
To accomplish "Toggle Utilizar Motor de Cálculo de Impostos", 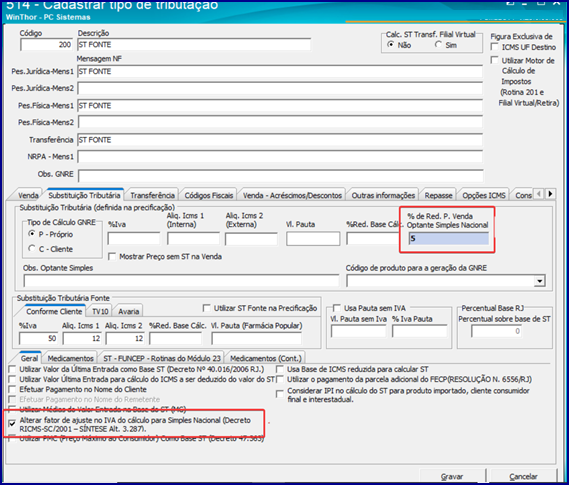I will point(494,60).
